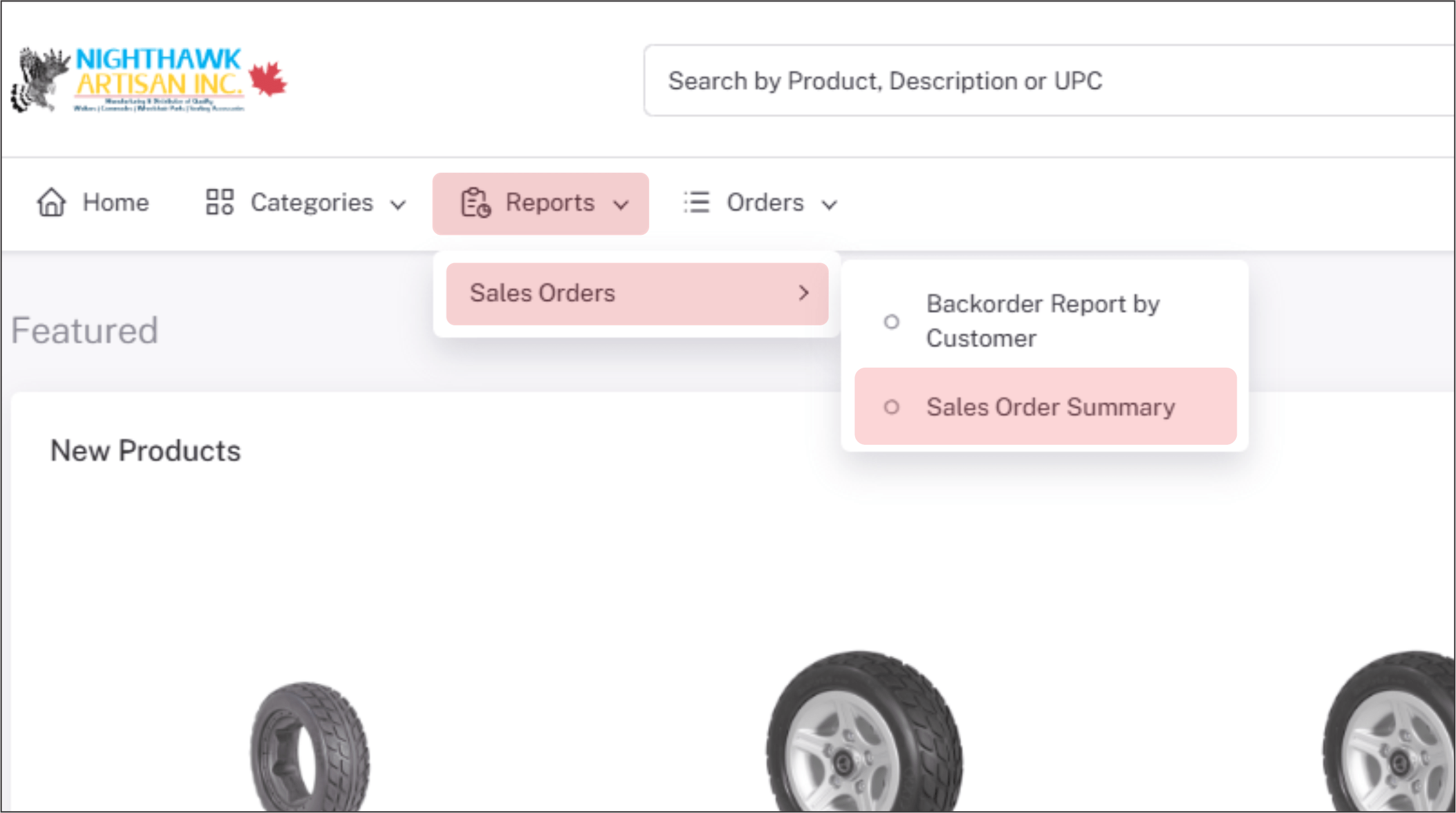Click the Home house icon
1456x813 pixels.
click(52, 202)
